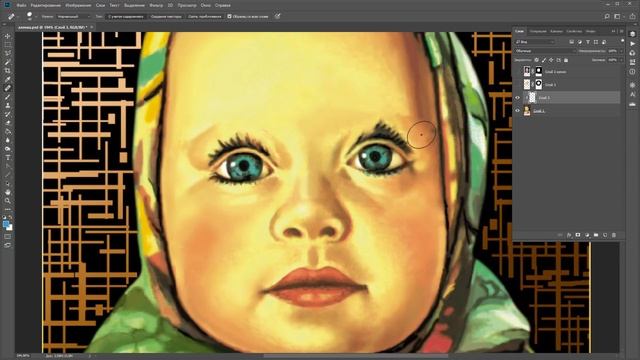
Task: Click the pressure-for-size icon in options bar
Action: [x=278, y=16]
